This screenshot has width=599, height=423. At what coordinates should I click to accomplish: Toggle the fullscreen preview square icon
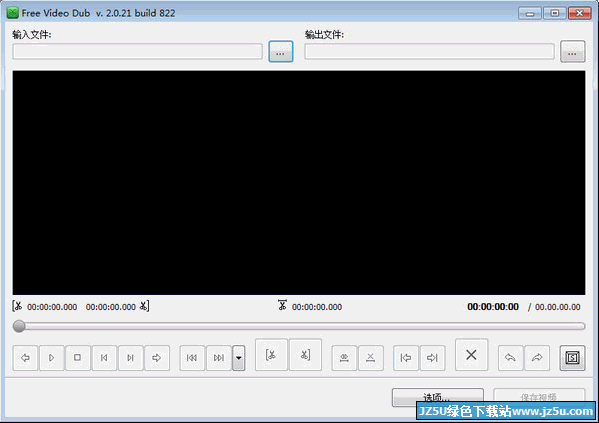point(572,358)
